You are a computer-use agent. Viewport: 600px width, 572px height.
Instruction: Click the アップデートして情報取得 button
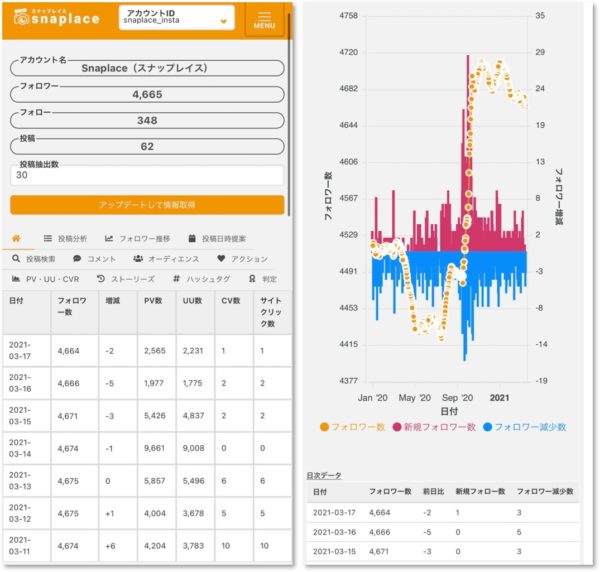click(147, 205)
